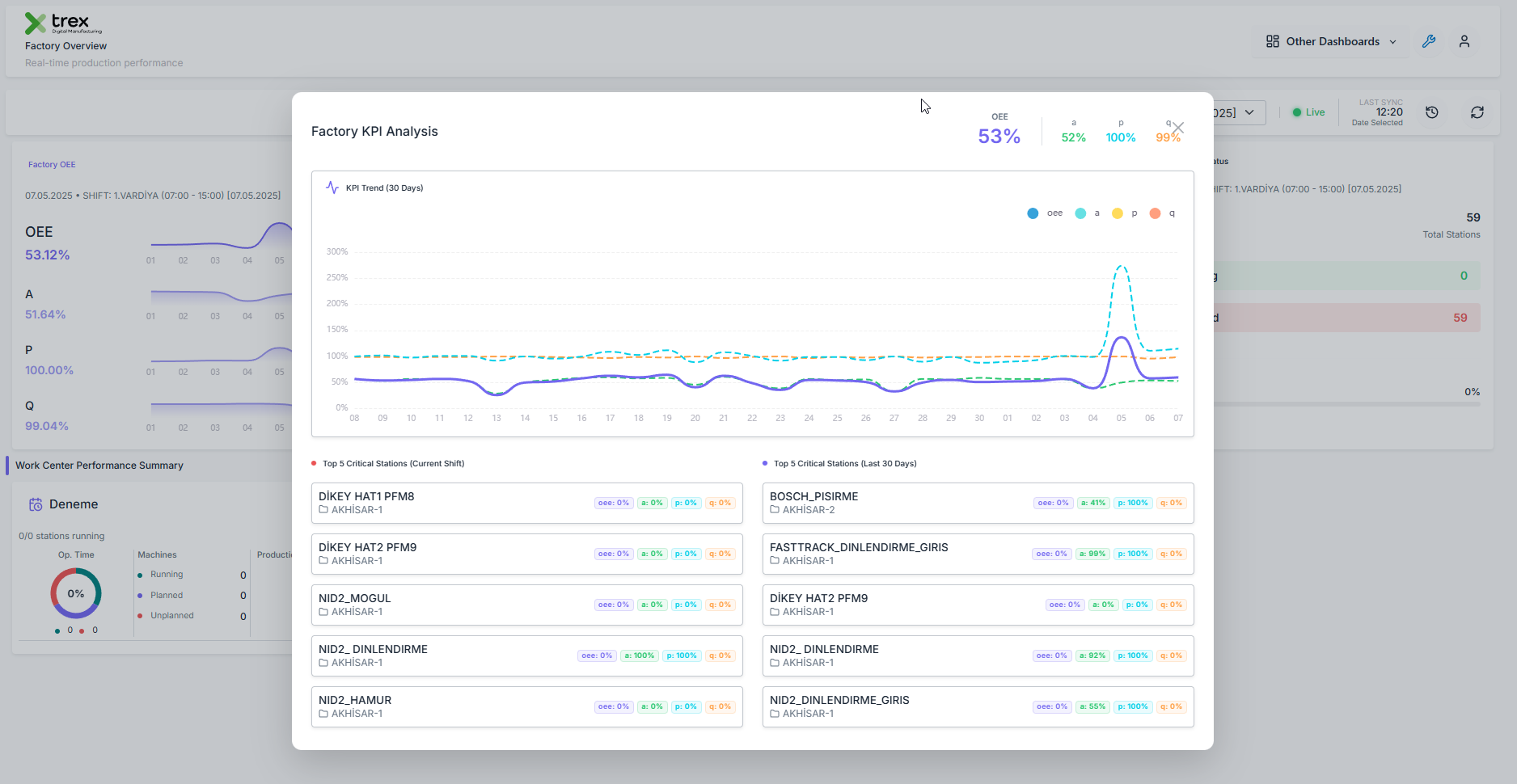Open the date selector dropdown chevron
The height and width of the screenshot is (784, 1517).
1249,112
